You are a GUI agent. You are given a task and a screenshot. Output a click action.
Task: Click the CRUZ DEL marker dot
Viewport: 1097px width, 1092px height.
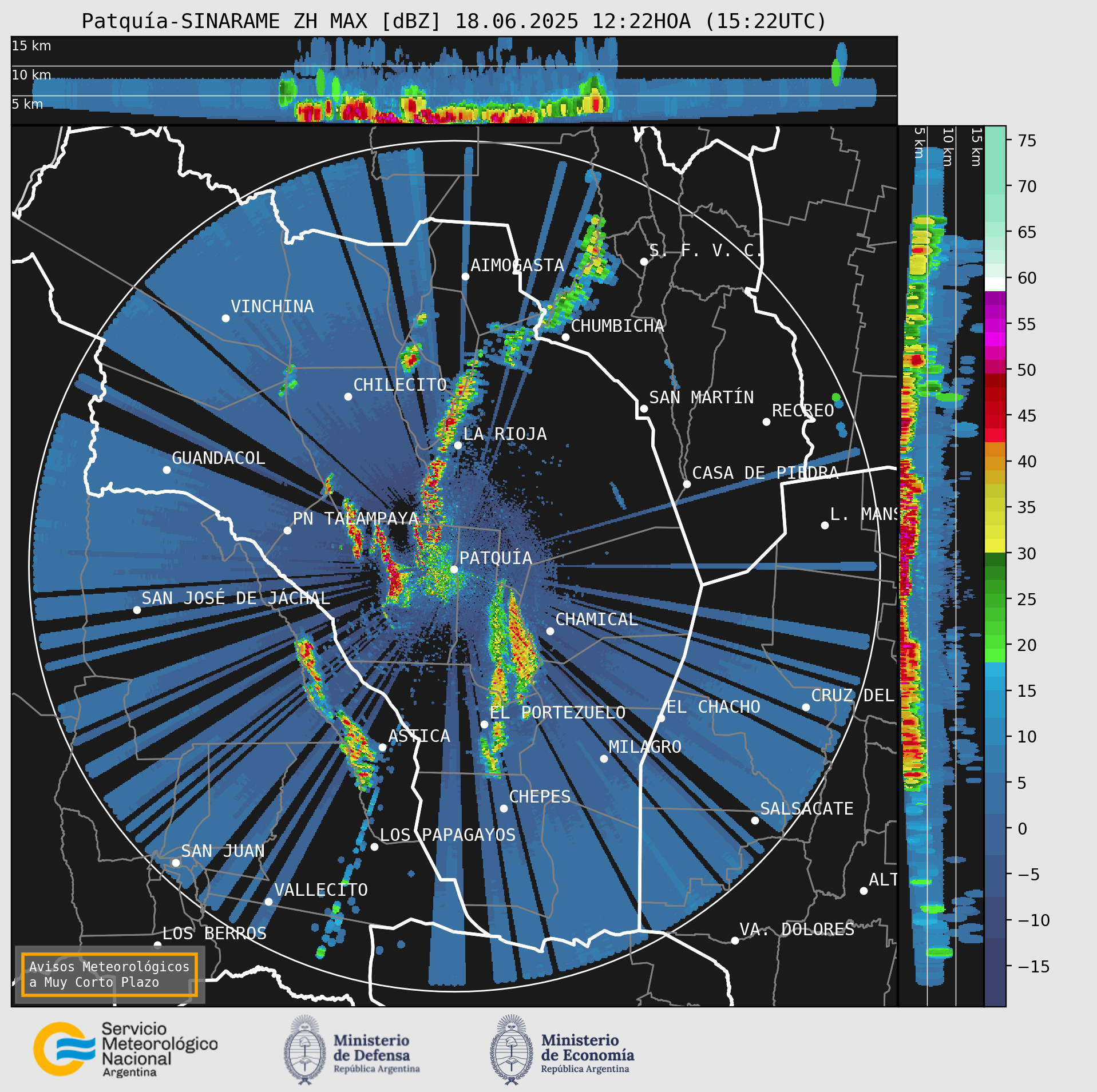806,707
